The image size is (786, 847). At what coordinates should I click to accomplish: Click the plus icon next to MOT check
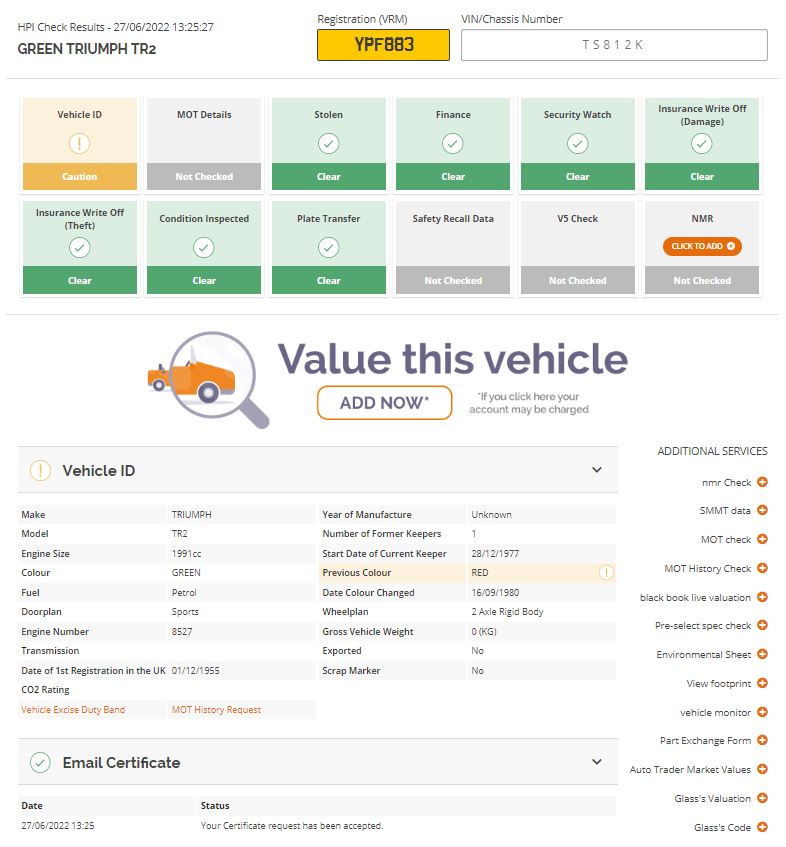coord(762,539)
